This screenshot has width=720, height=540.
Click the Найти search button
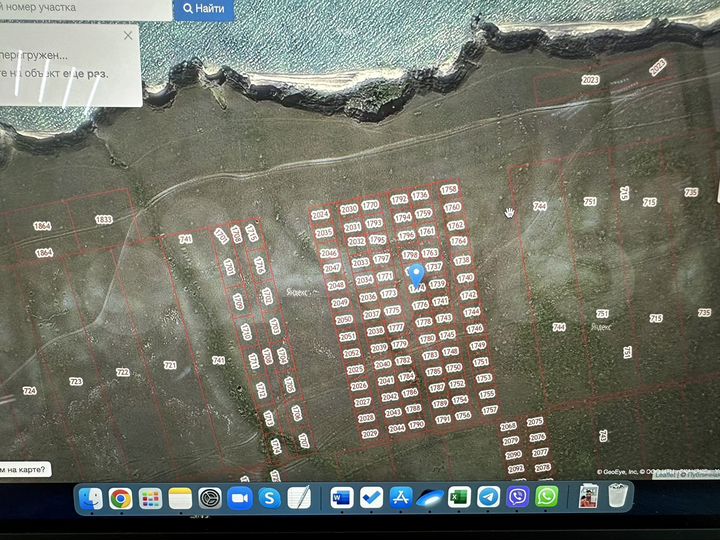(x=204, y=8)
